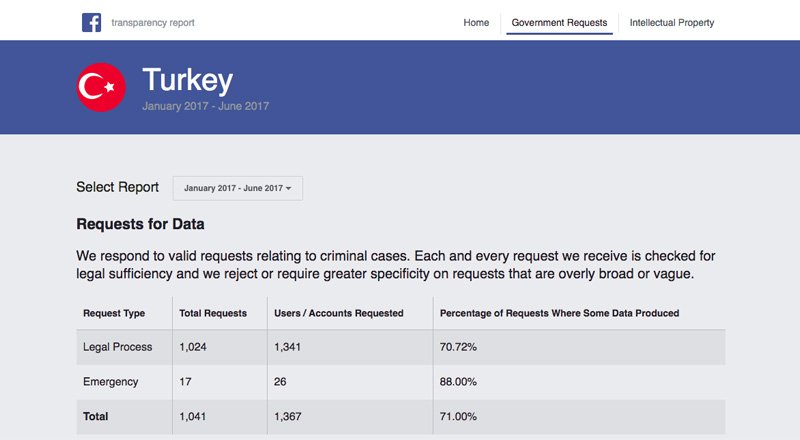This screenshot has height=440, width=800.
Task: Click the 1,024 total requests cell
Action: pyautogui.click(x=193, y=347)
